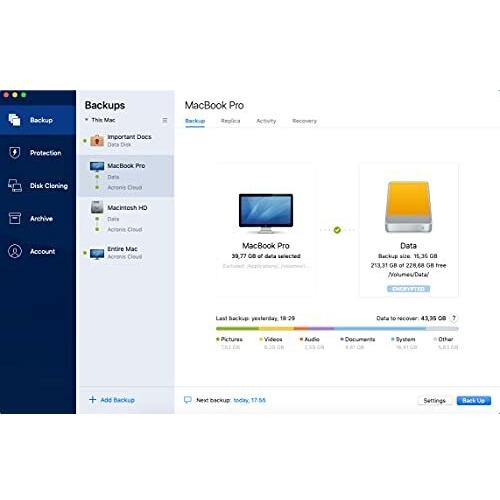Click the next backup schedule link
This screenshot has height=500, width=500.
coord(249,400)
